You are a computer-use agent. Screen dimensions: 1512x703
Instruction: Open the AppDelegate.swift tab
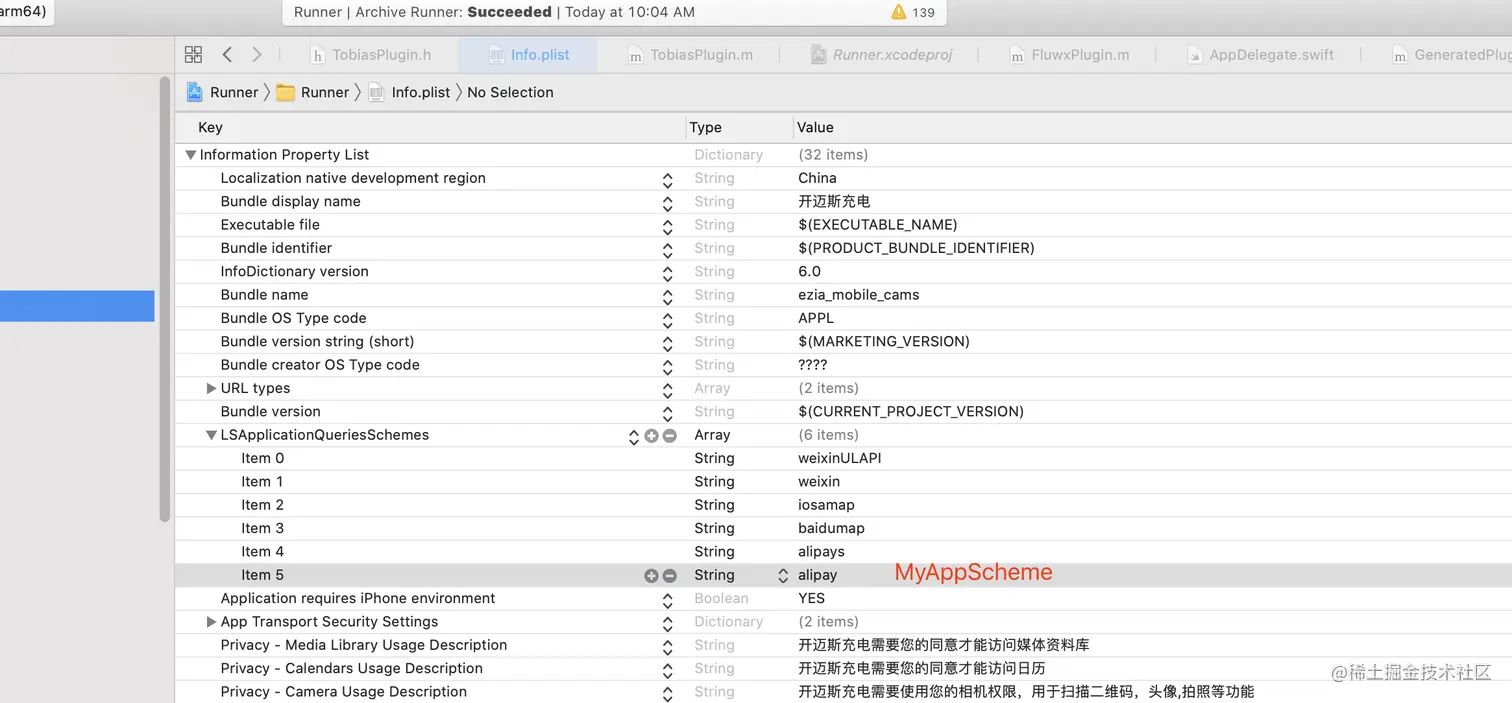point(1260,55)
